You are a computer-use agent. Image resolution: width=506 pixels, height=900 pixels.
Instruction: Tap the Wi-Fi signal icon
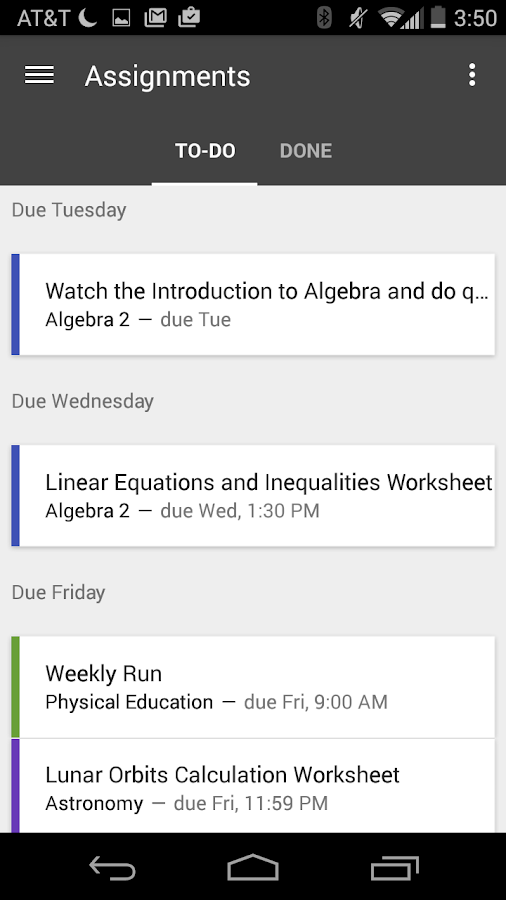pyautogui.click(x=391, y=18)
